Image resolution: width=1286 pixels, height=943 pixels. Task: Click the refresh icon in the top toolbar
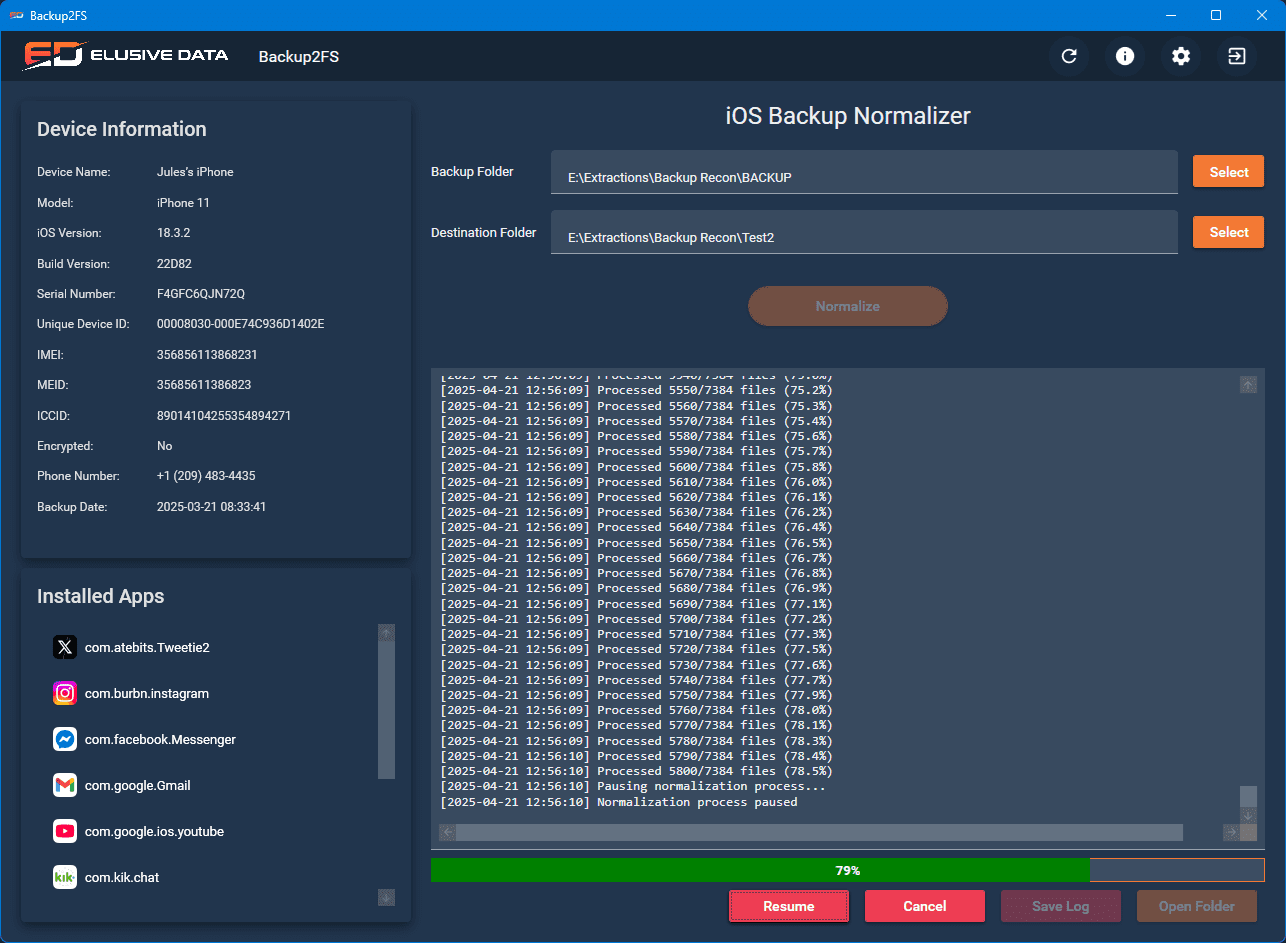(x=1069, y=56)
